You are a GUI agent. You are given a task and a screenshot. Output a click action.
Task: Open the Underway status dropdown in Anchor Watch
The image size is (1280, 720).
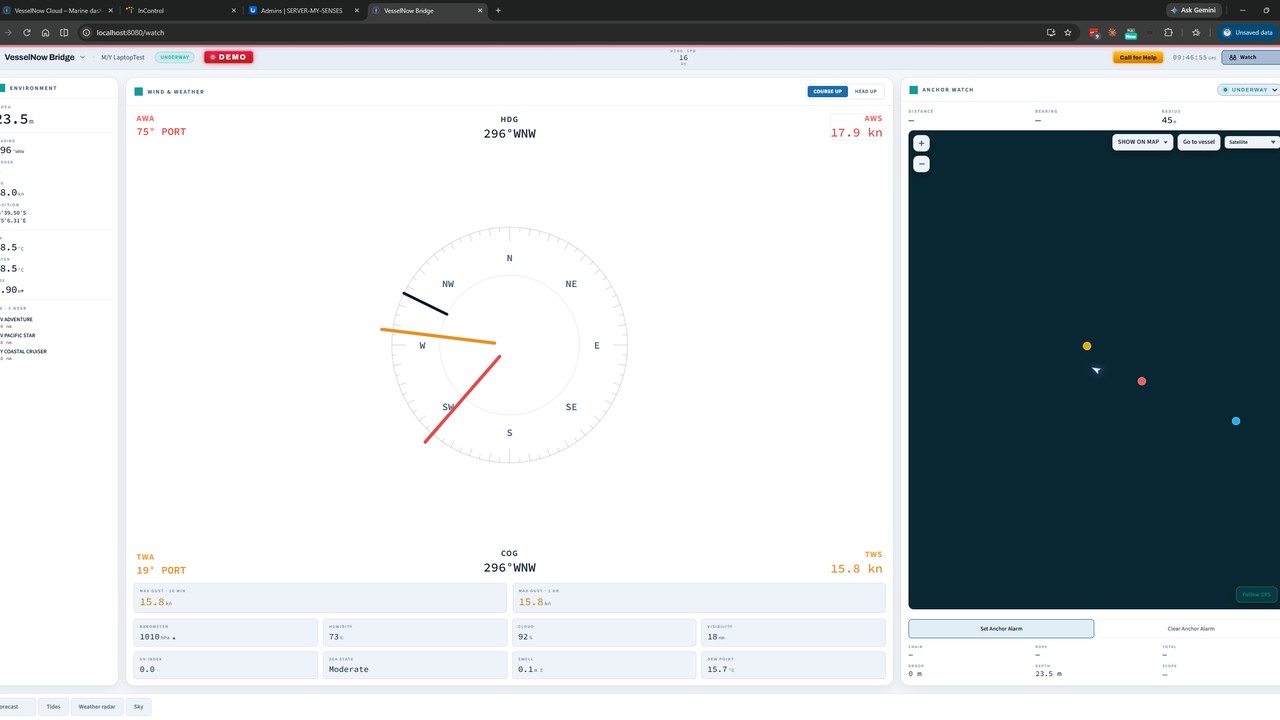tap(1248, 89)
